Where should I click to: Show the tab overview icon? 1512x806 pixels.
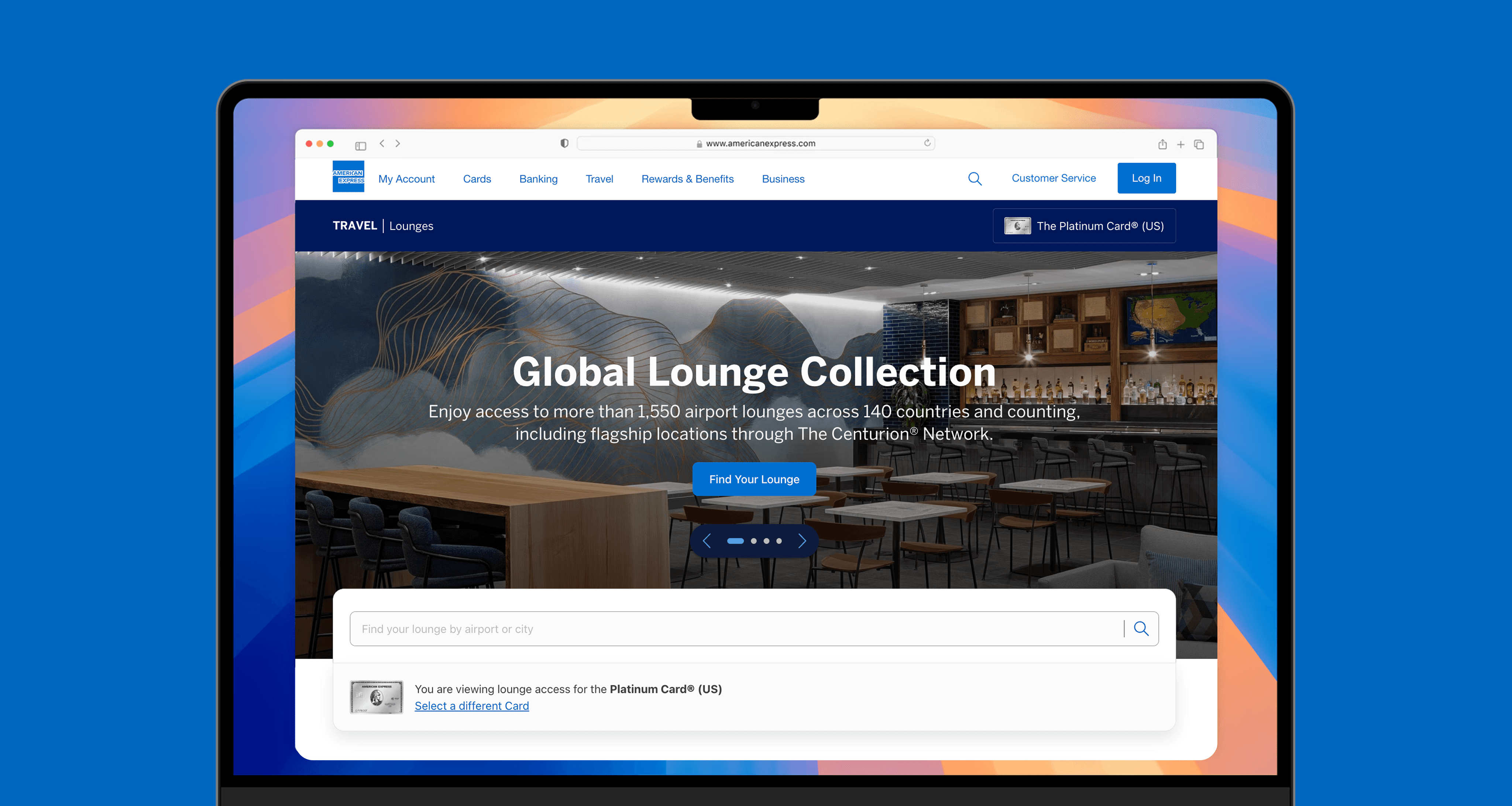pyautogui.click(x=1199, y=144)
